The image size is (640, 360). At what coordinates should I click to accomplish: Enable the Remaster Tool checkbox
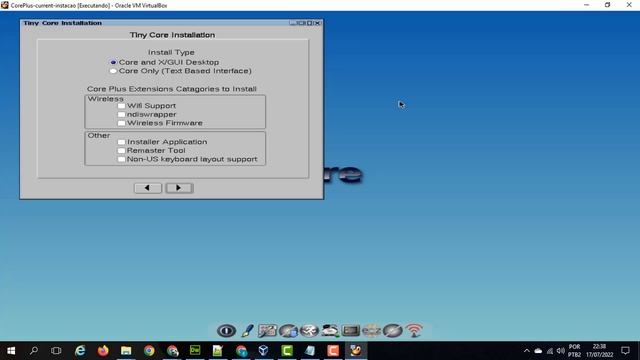pos(121,151)
